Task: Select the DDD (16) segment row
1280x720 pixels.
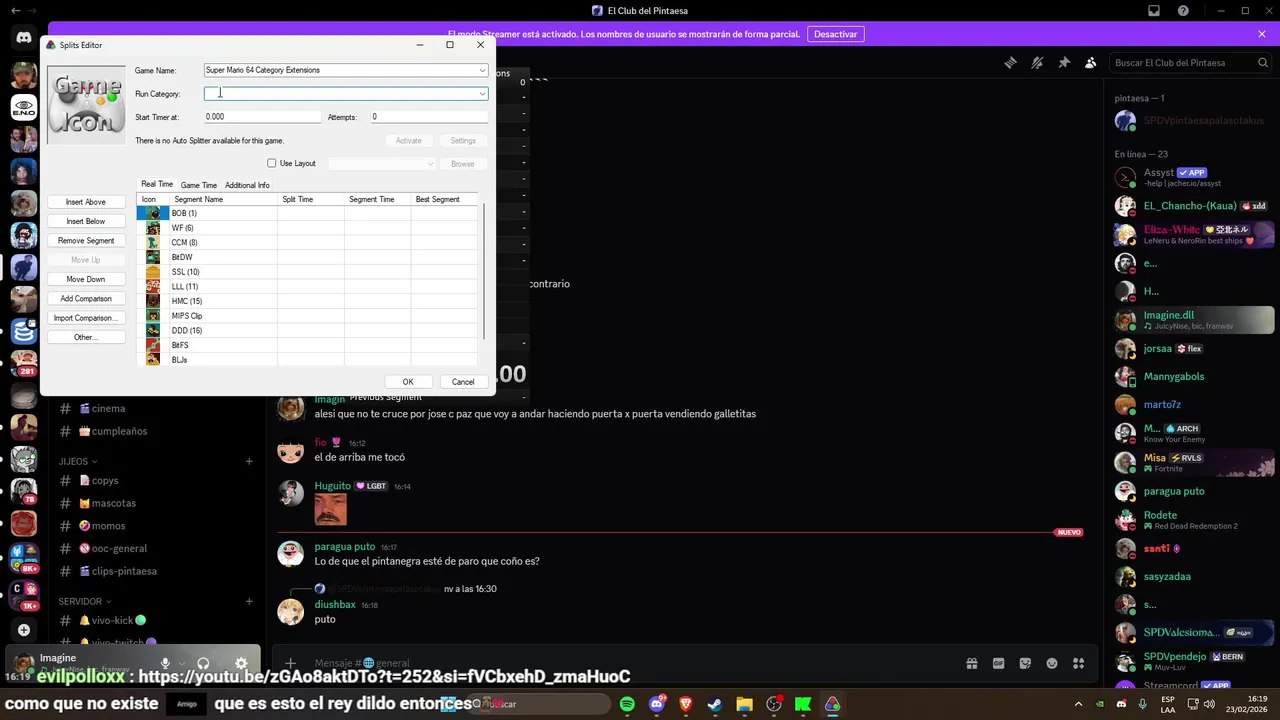Action: coord(307,330)
